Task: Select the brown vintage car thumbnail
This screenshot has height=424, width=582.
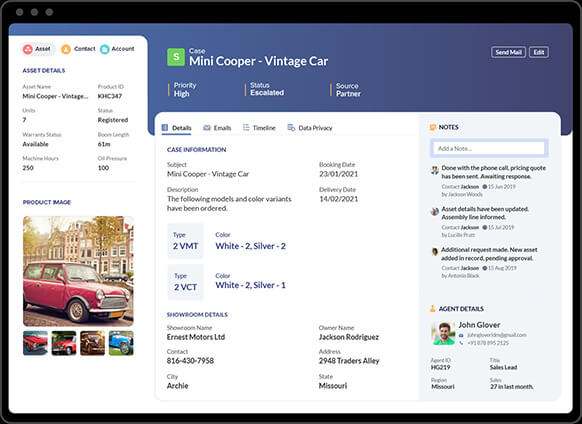Action: pos(92,343)
